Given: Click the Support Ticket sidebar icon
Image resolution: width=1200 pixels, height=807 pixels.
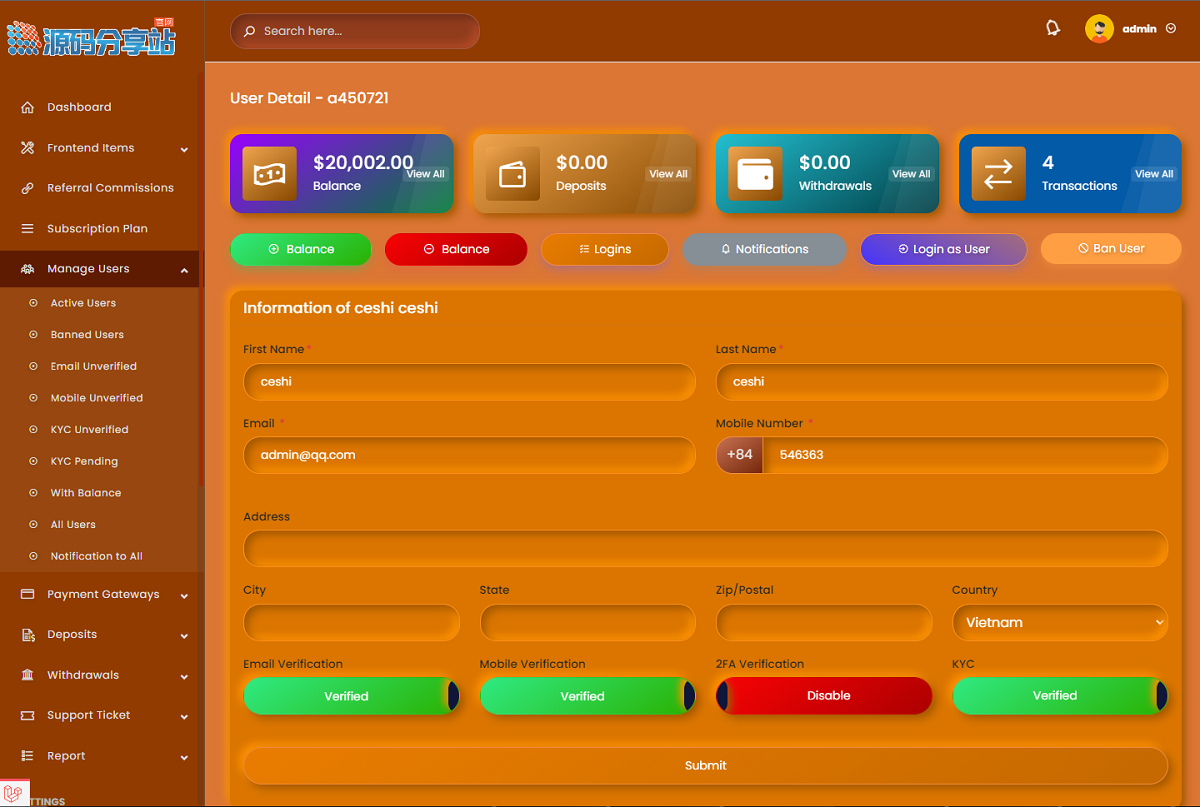Looking at the screenshot, I should [x=28, y=716].
